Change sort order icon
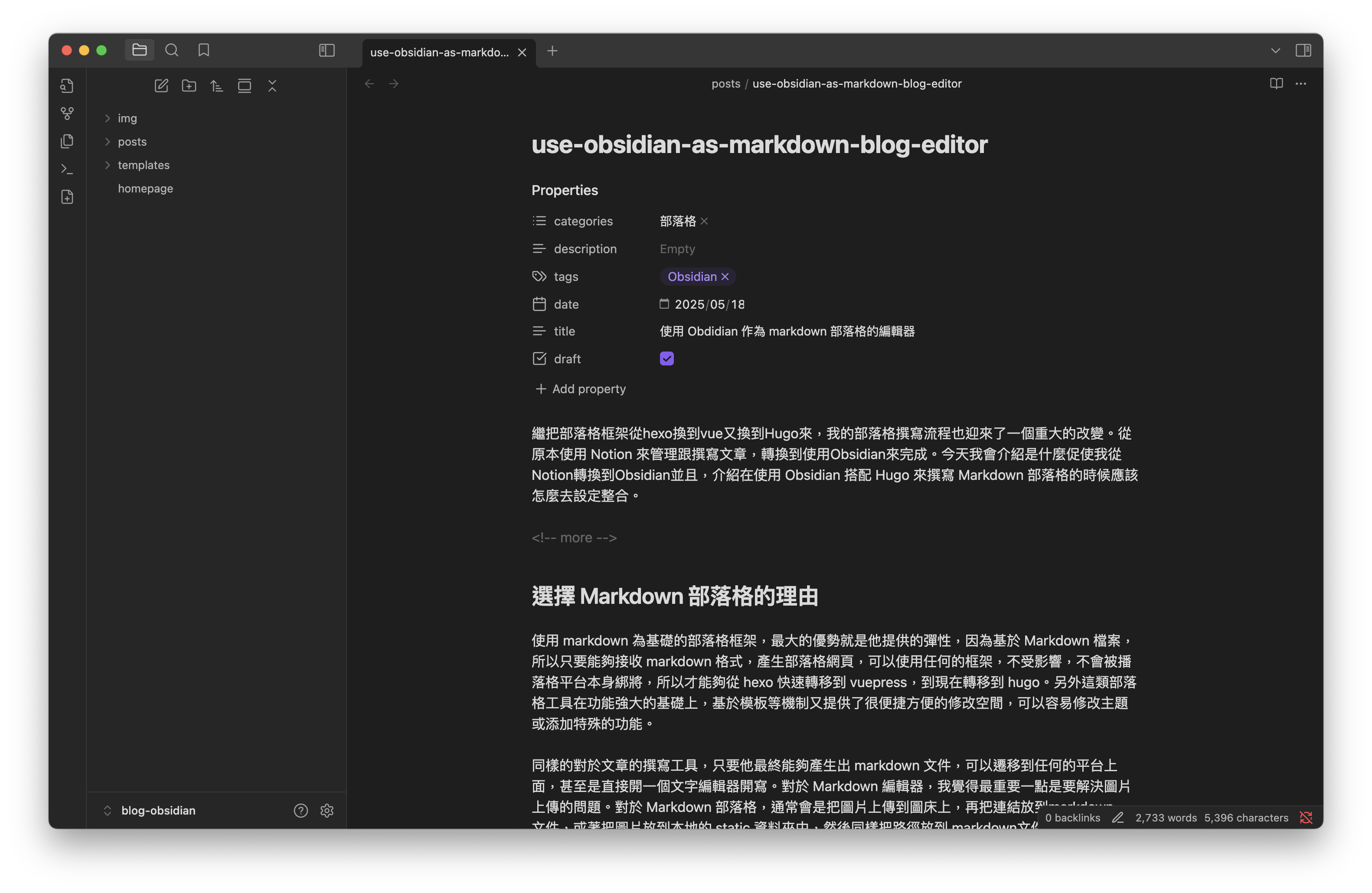The image size is (1372, 893). (x=217, y=86)
